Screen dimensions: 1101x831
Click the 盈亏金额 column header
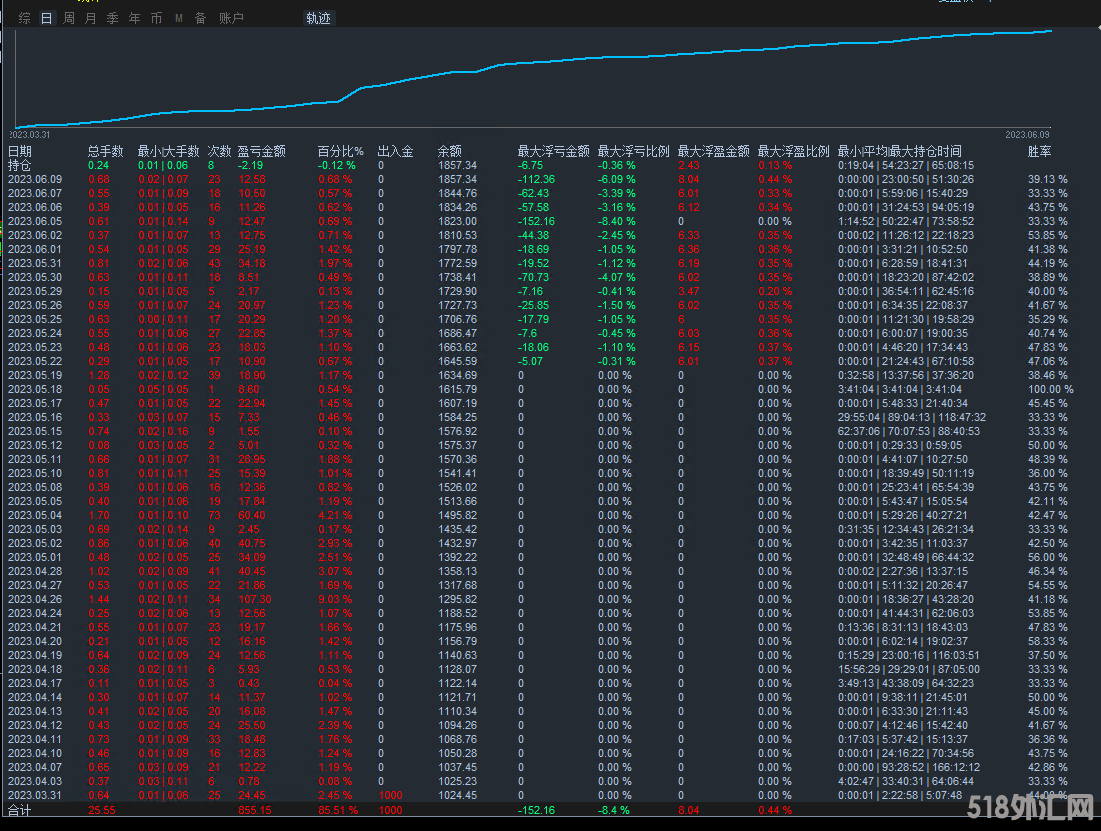click(x=261, y=151)
